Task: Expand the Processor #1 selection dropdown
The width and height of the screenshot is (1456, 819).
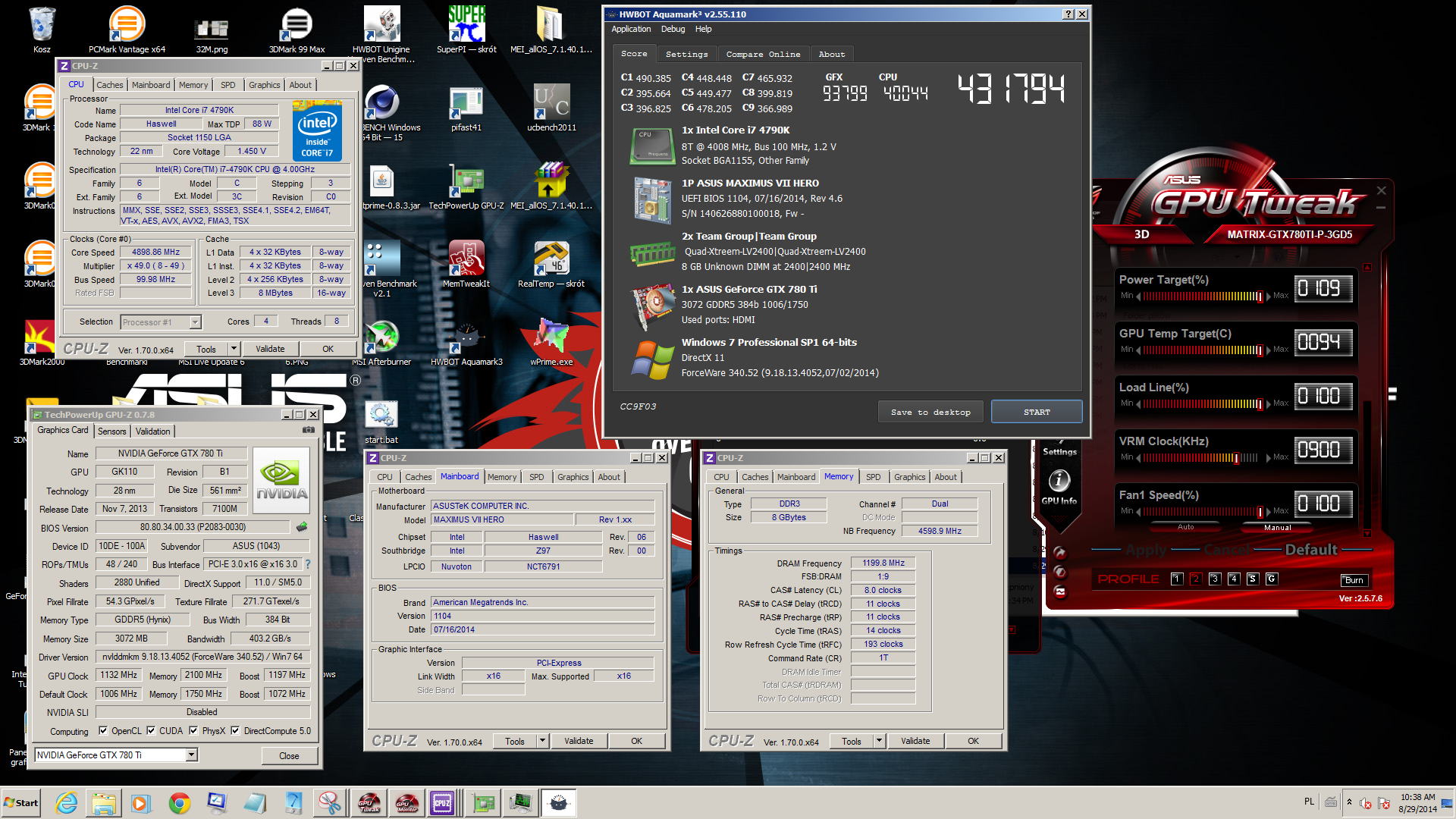Action: tap(195, 322)
